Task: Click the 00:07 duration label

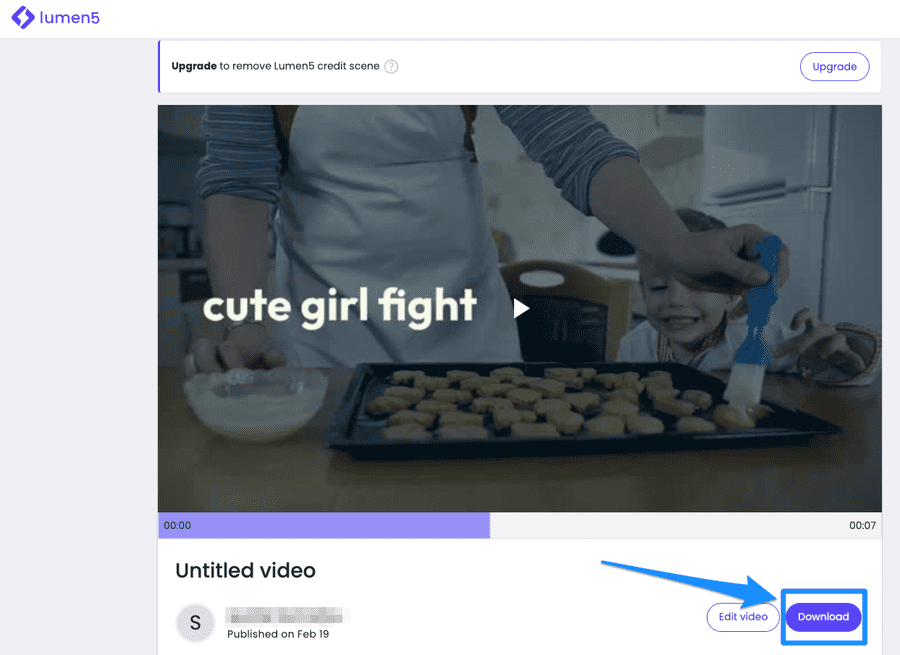Action: tap(862, 525)
